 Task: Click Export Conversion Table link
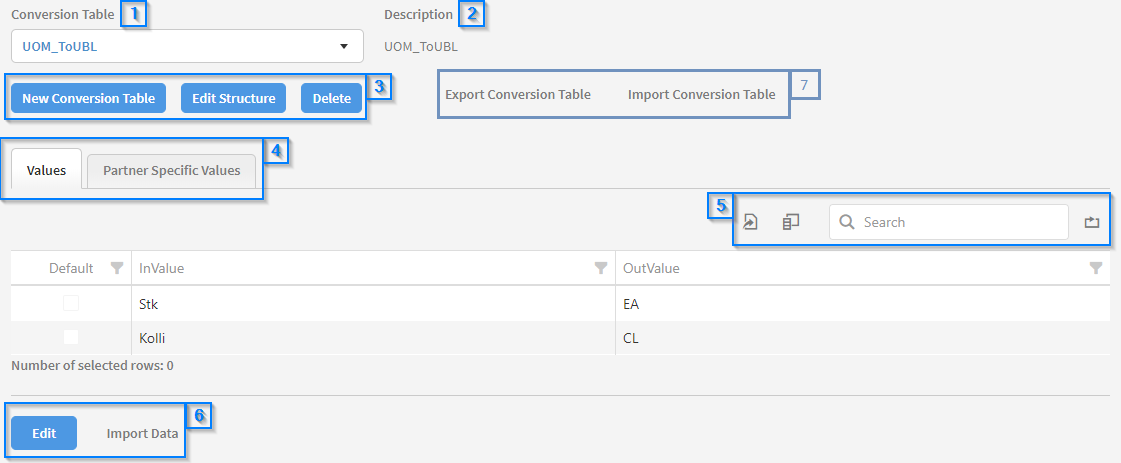518,94
